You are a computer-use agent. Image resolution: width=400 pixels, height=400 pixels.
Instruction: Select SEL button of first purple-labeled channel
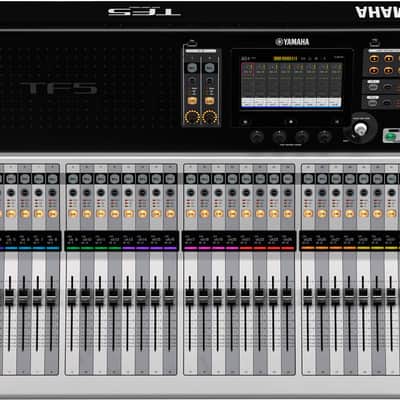128,179
